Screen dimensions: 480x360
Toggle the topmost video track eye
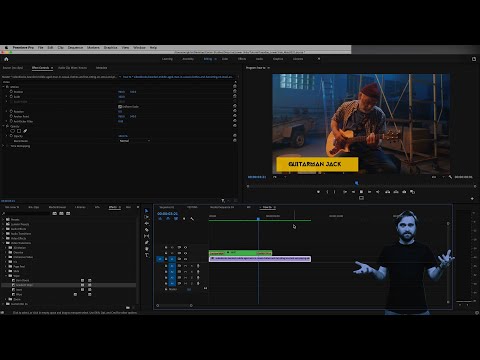(185, 247)
